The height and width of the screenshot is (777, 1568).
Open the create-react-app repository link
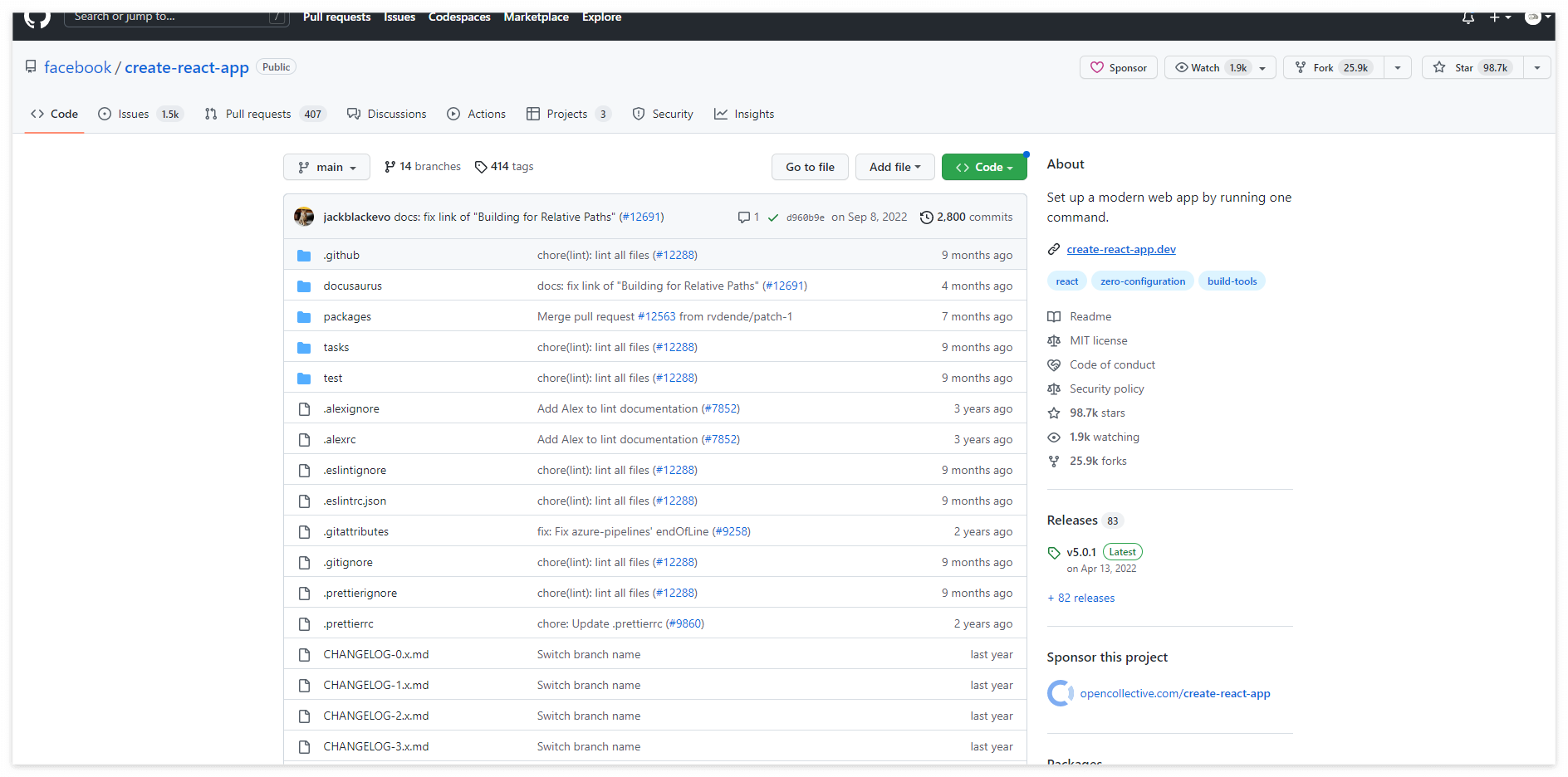coord(187,67)
